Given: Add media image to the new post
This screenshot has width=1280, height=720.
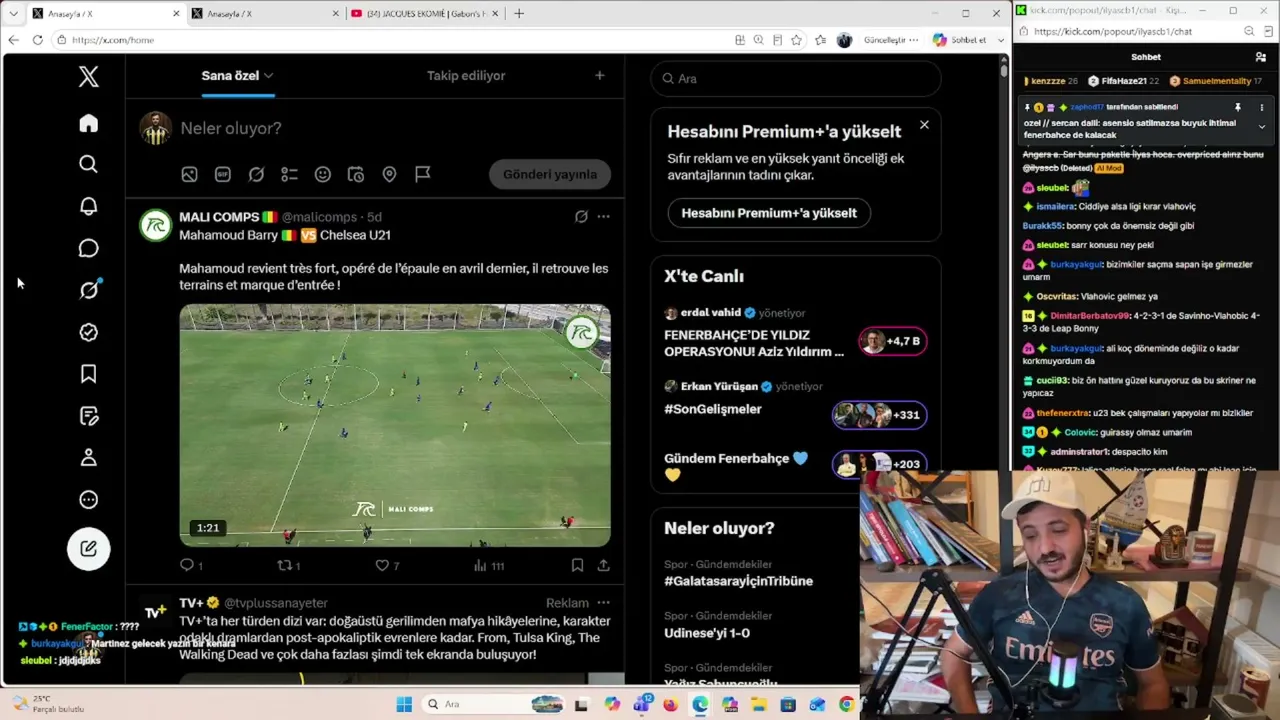Looking at the screenshot, I should click(189, 174).
